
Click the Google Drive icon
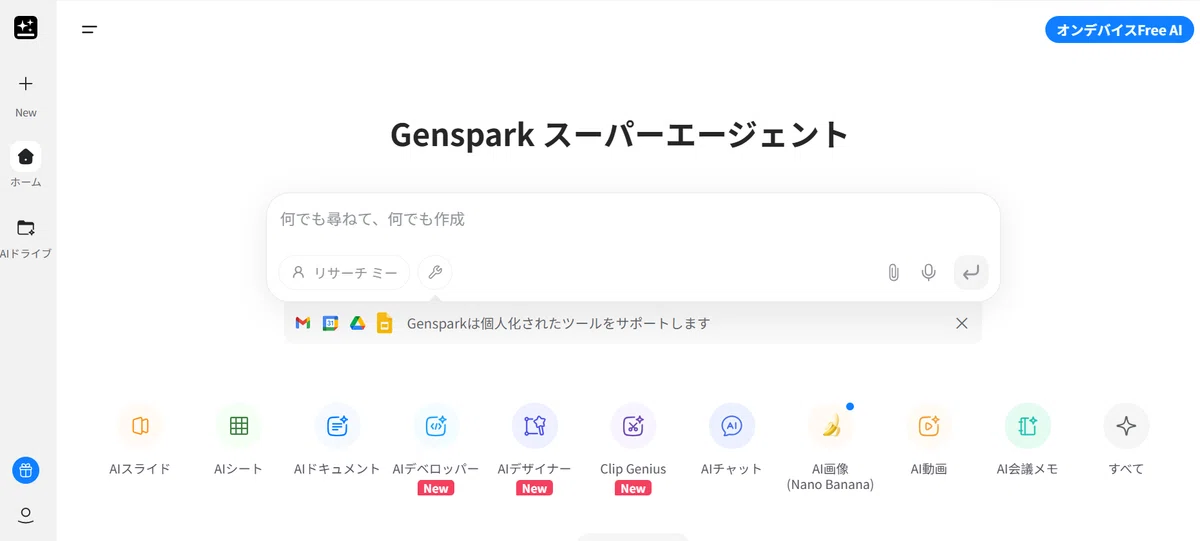click(x=357, y=323)
